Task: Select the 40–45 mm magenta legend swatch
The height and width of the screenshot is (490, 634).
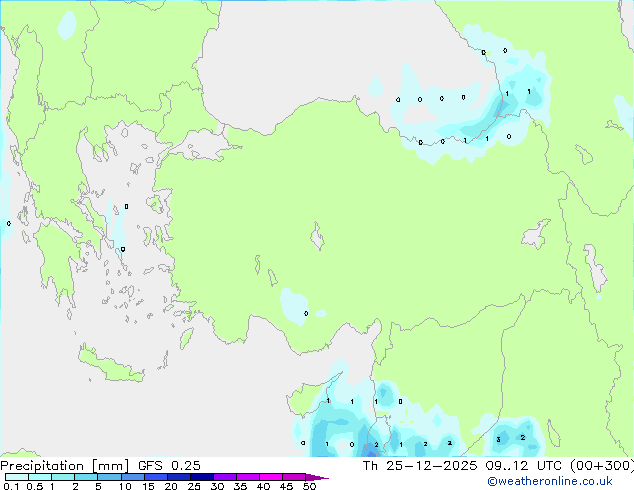Action: click(x=271, y=477)
